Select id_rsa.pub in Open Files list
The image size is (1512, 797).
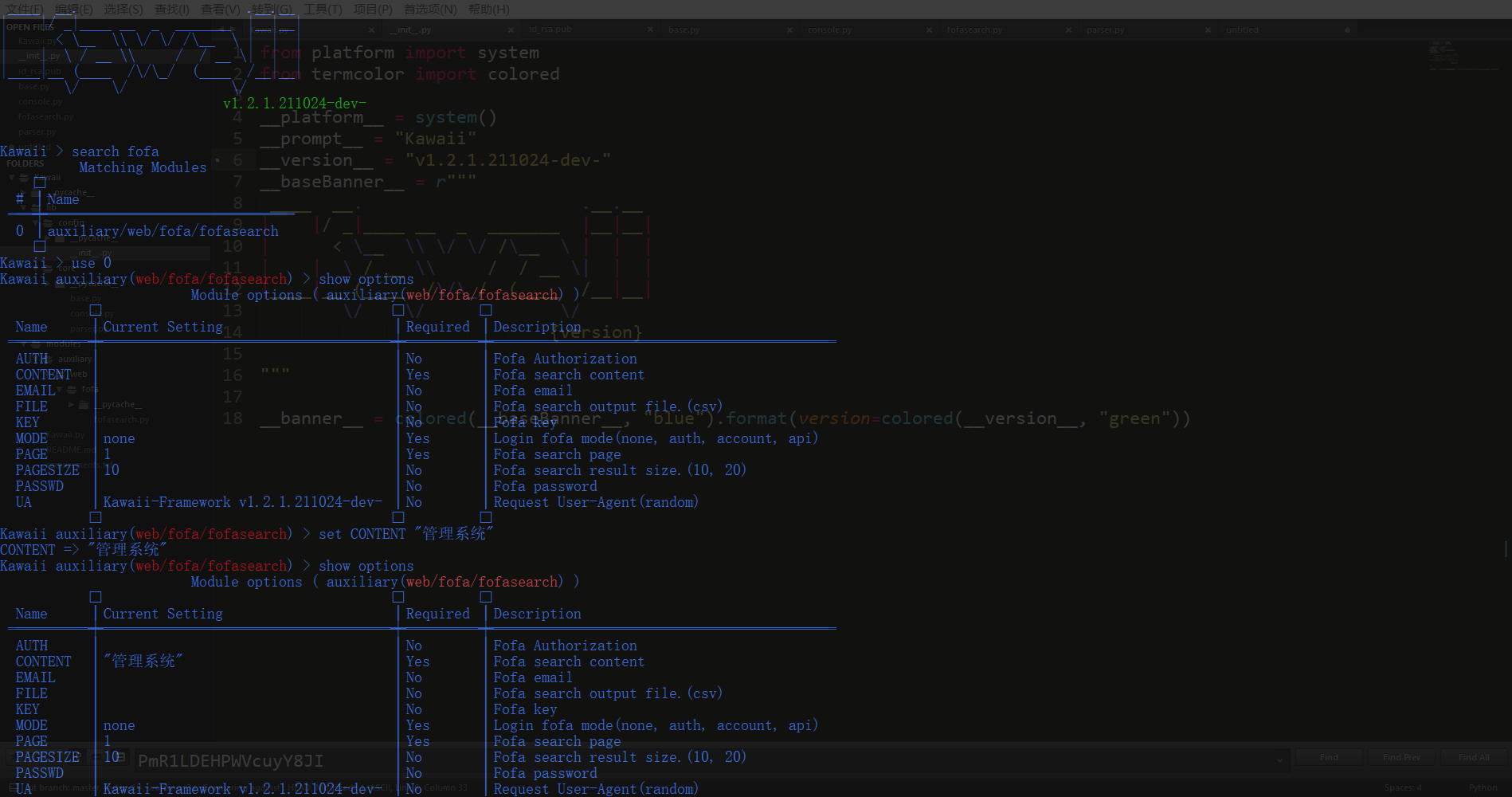click(40, 71)
